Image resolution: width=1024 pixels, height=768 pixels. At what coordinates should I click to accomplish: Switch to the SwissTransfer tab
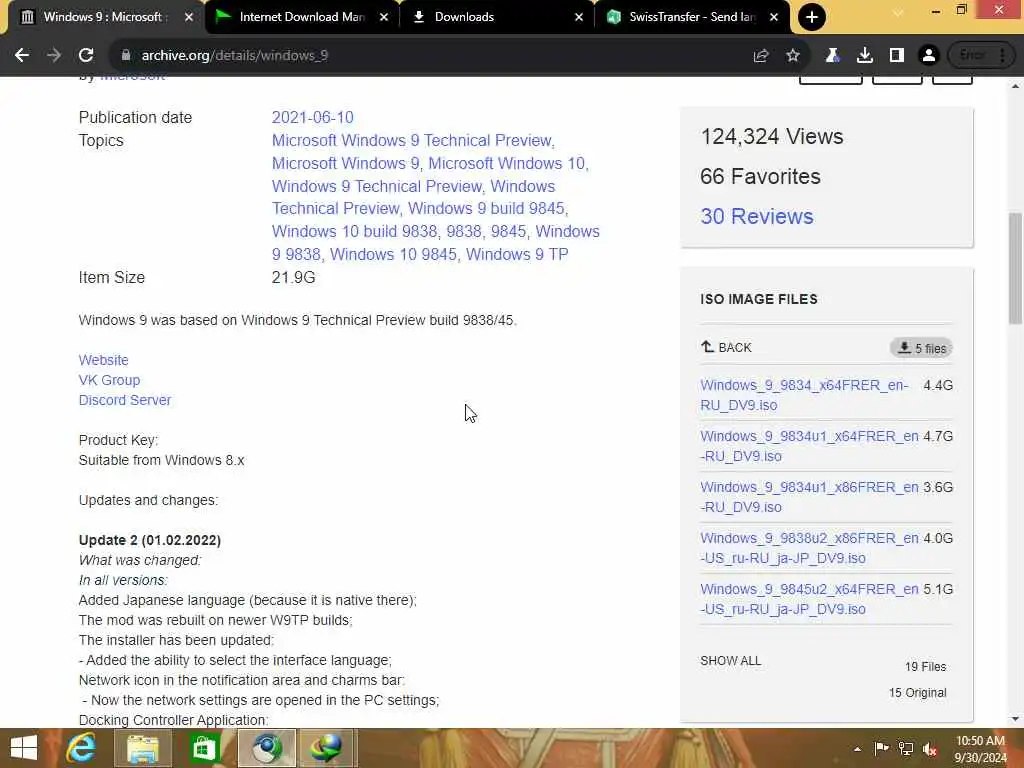coord(691,17)
